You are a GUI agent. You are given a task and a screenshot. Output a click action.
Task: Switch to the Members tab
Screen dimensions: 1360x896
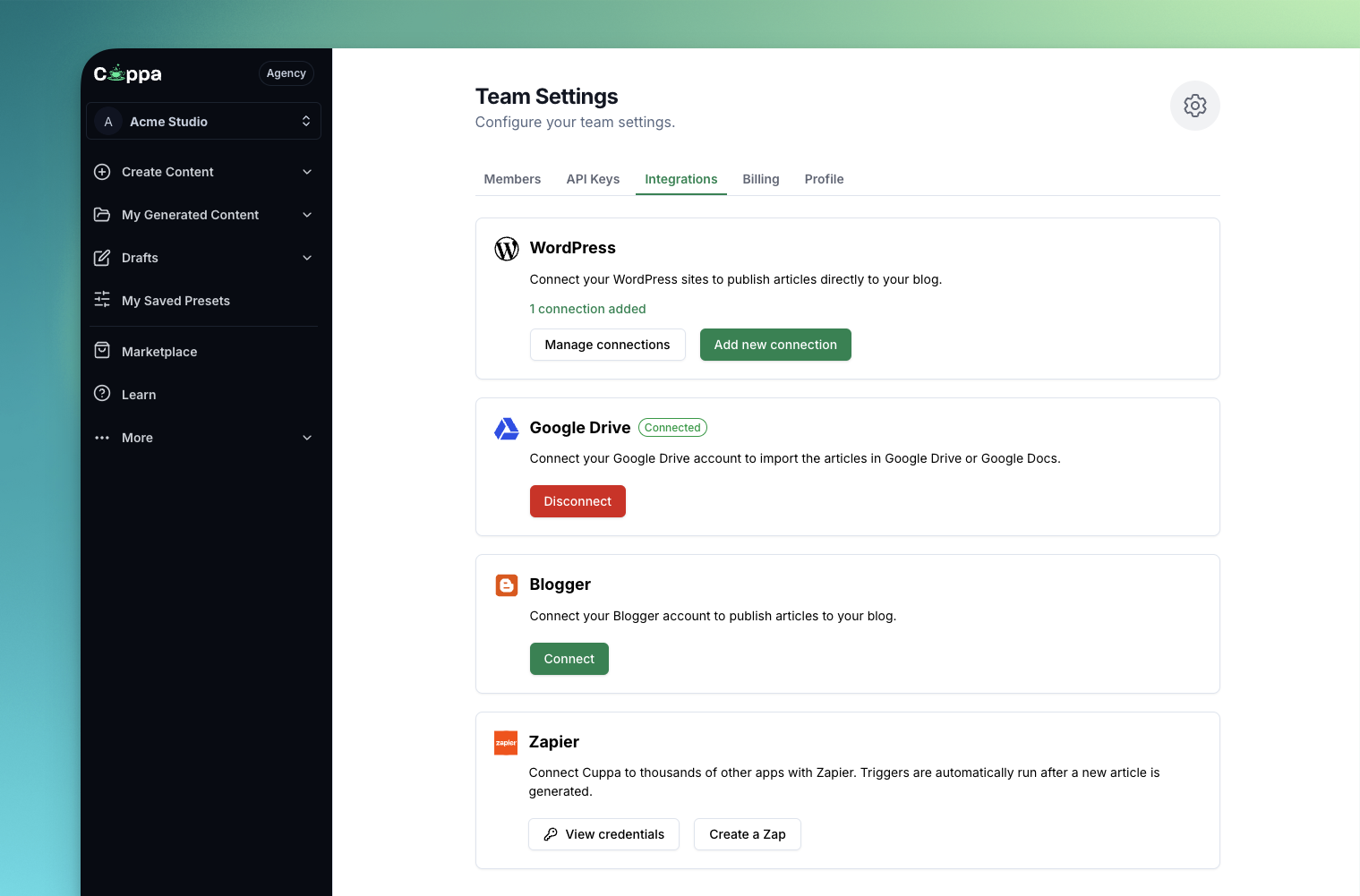(512, 179)
